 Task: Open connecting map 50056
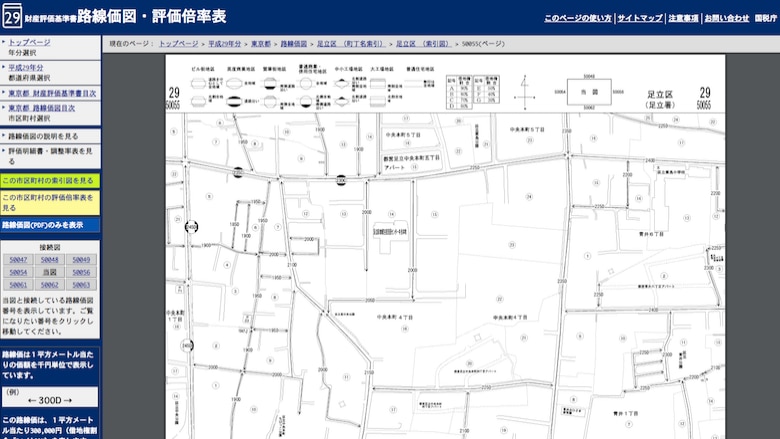81,272
